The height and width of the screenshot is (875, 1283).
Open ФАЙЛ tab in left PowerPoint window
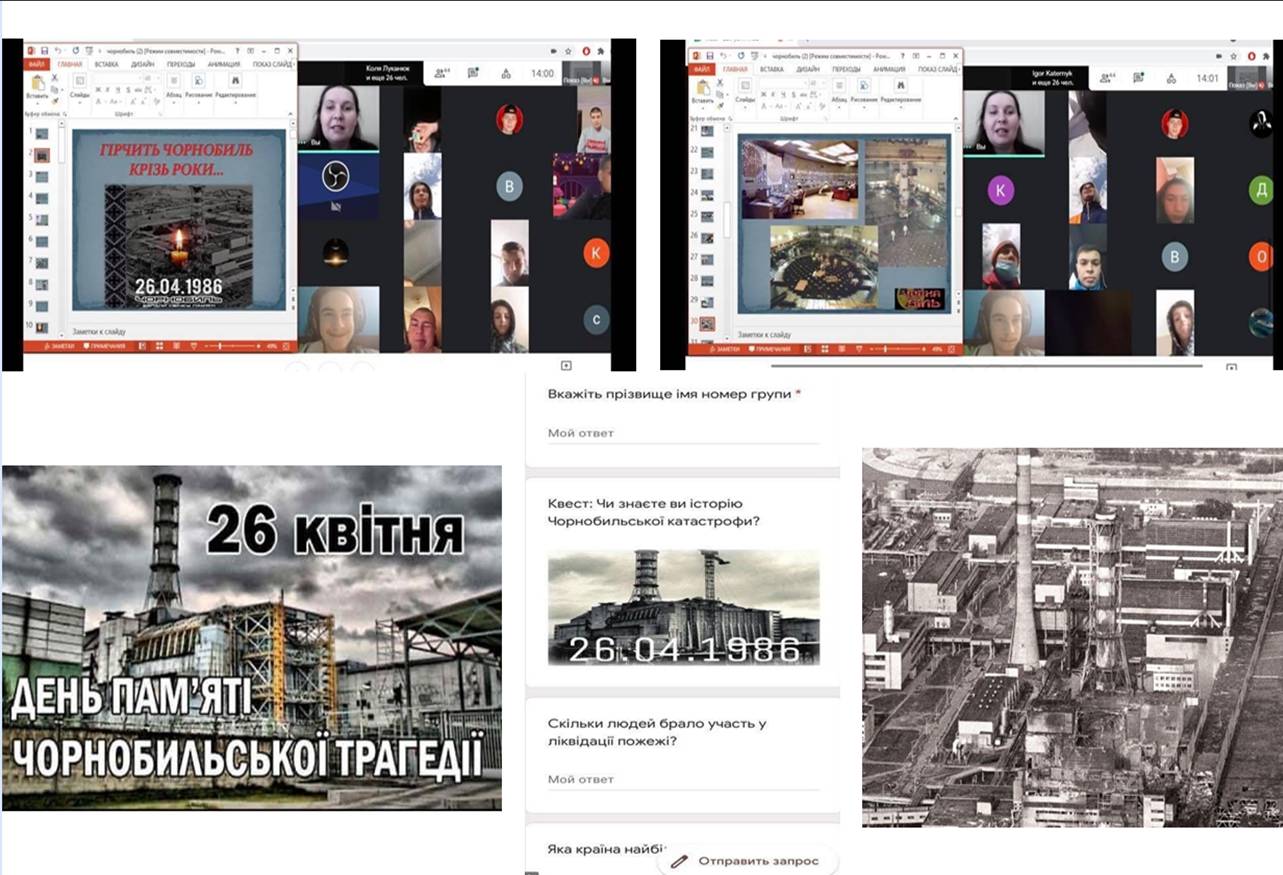[37, 64]
